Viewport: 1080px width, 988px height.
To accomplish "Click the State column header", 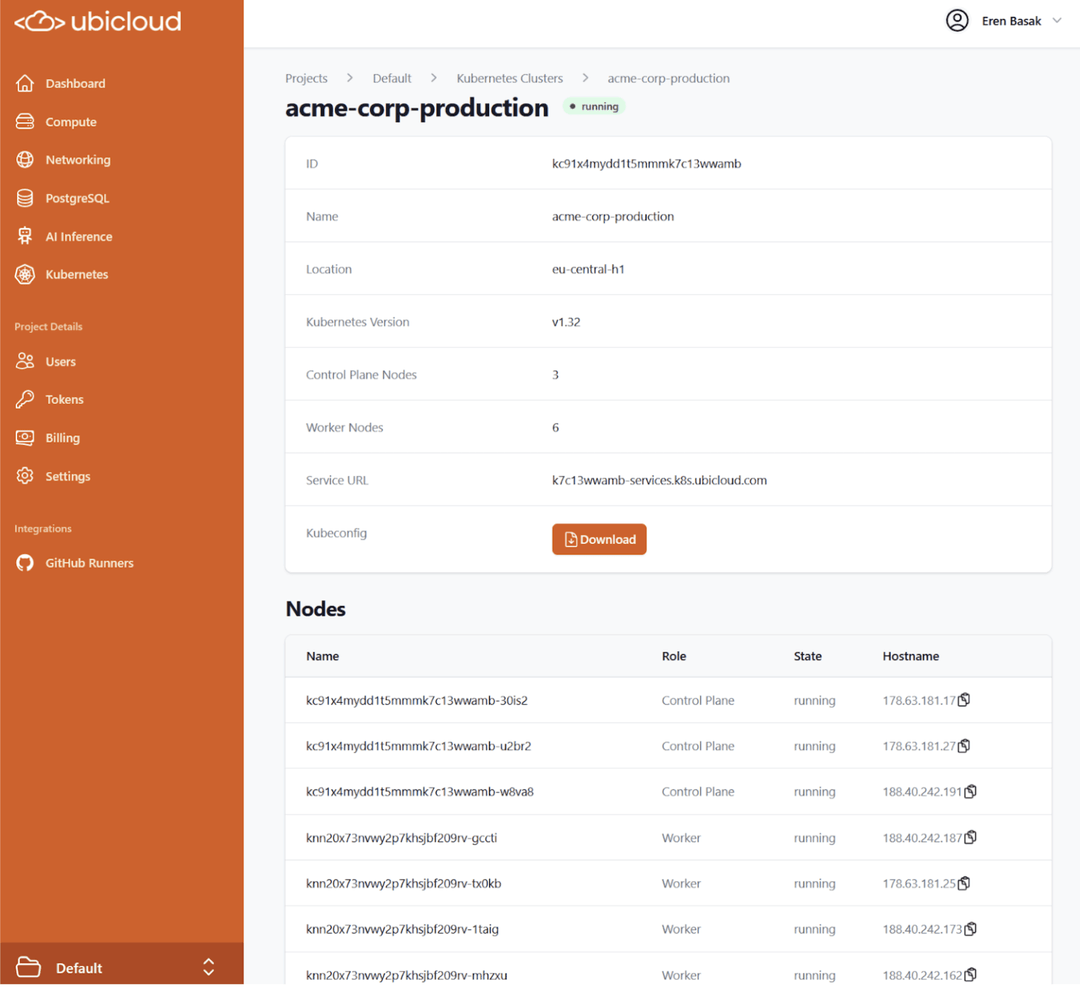I will [x=807, y=657].
